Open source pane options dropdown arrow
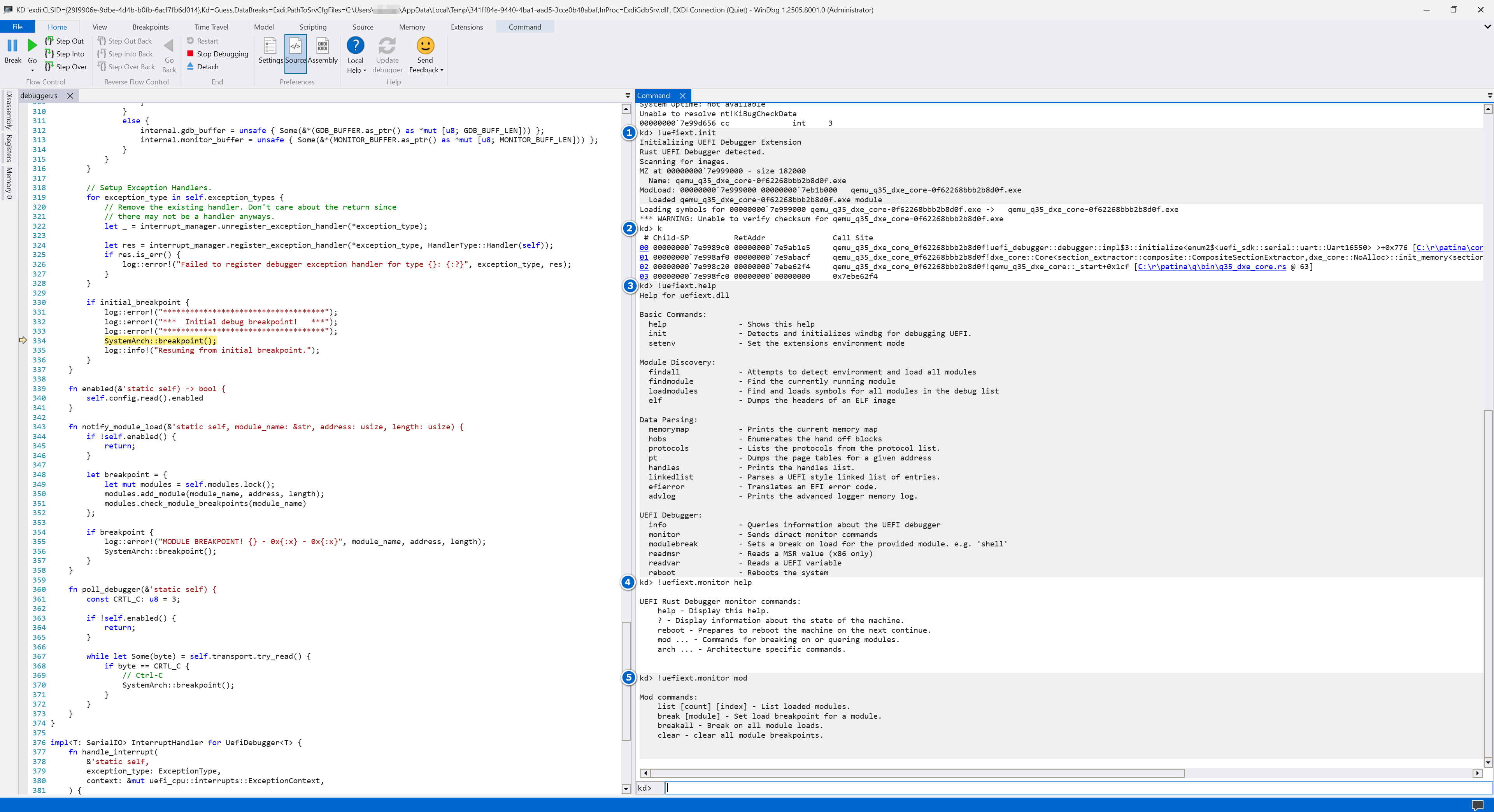The height and width of the screenshot is (812, 1494). point(628,96)
